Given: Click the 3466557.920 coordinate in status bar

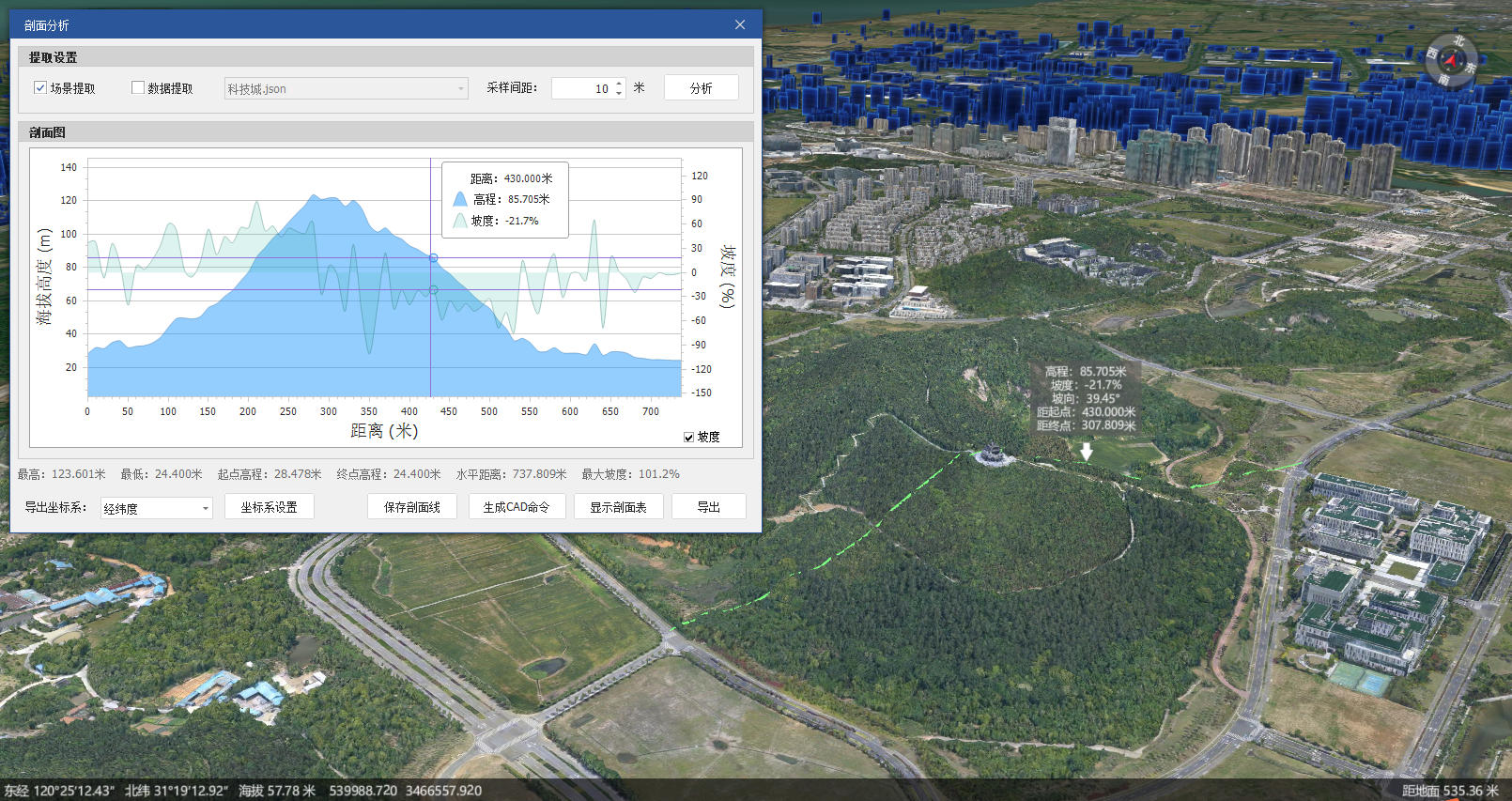Looking at the screenshot, I should pos(444,791).
